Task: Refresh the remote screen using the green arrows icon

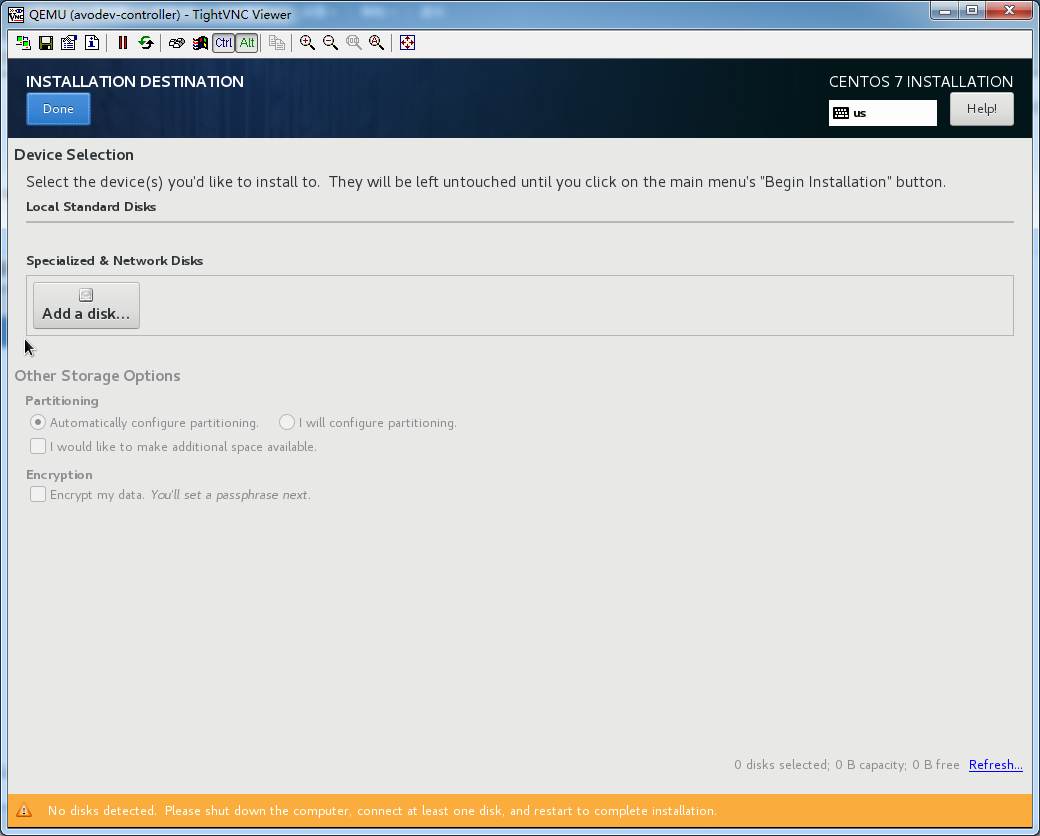Action: (146, 43)
